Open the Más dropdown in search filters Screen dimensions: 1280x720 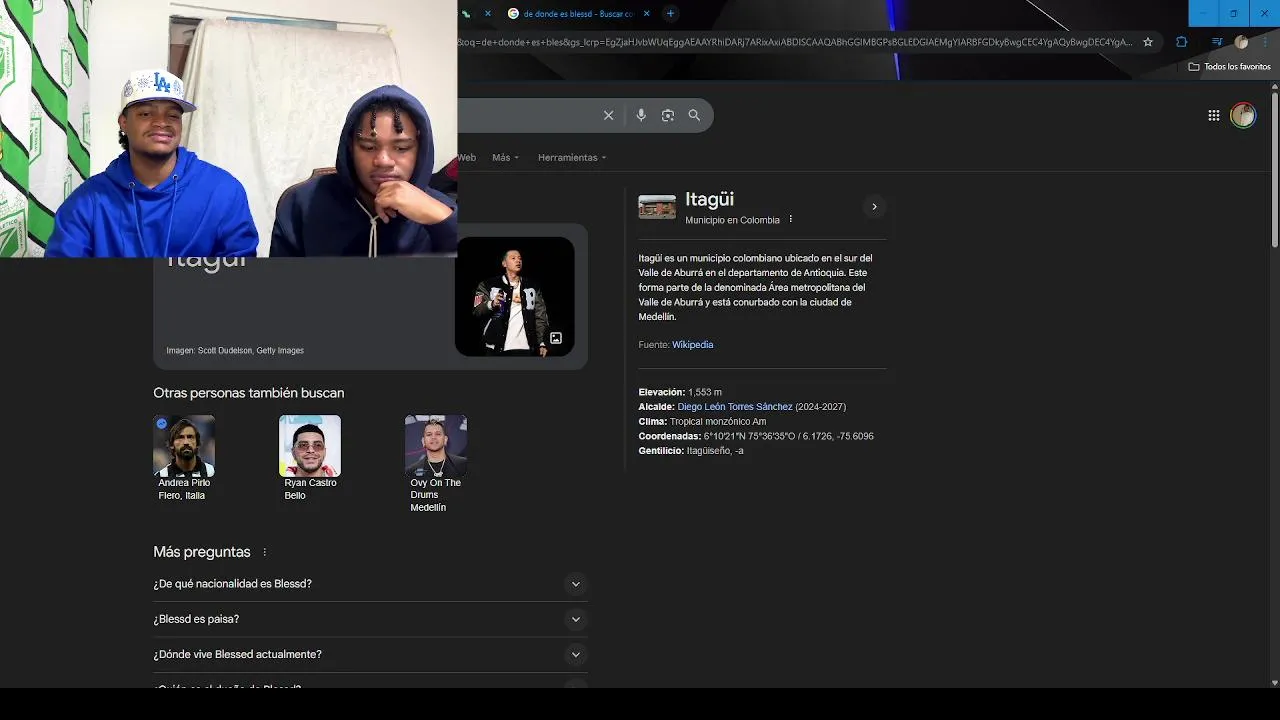tap(505, 158)
